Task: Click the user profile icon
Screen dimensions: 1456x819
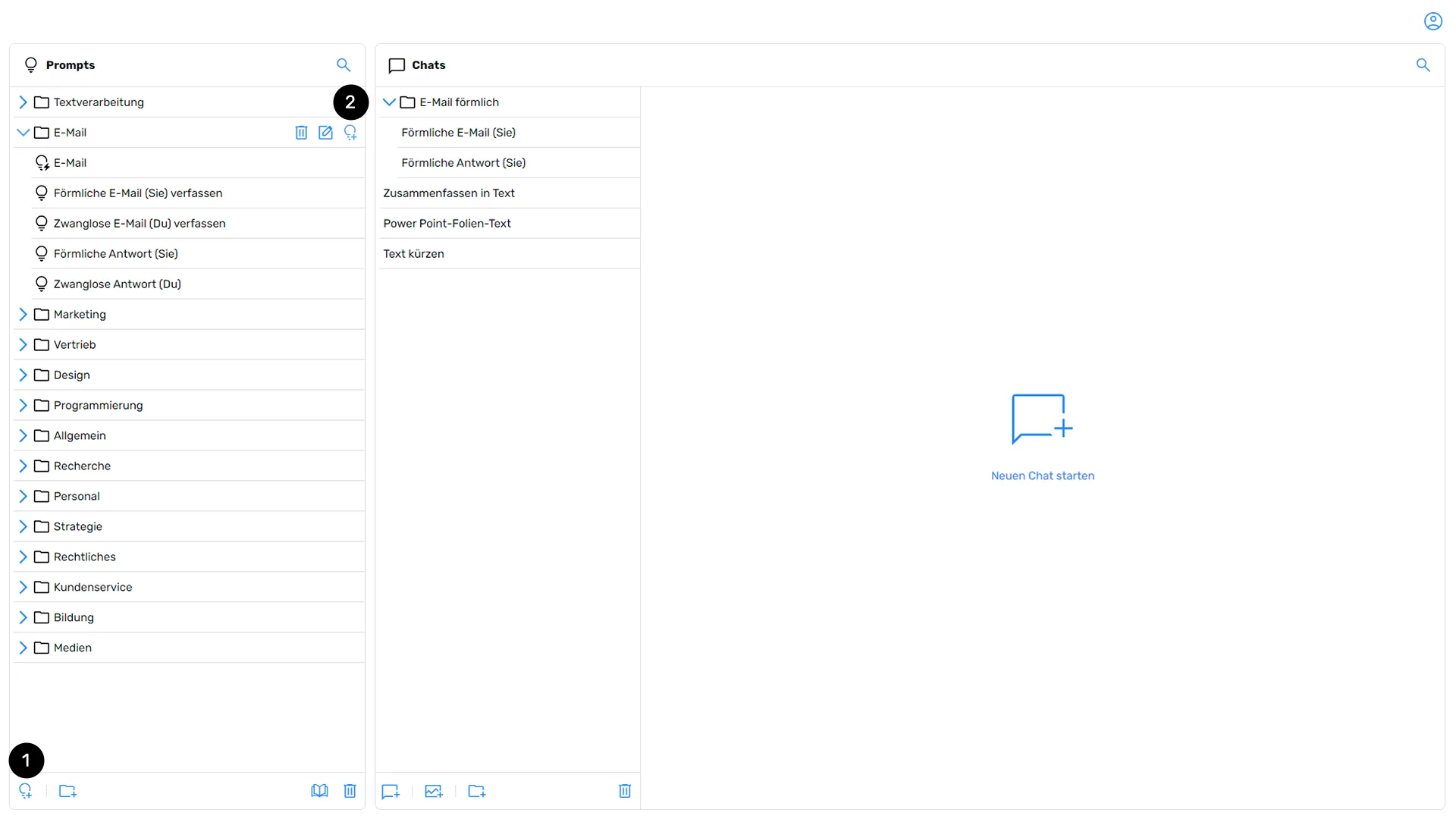Action: pyautogui.click(x=1432, y=21)
